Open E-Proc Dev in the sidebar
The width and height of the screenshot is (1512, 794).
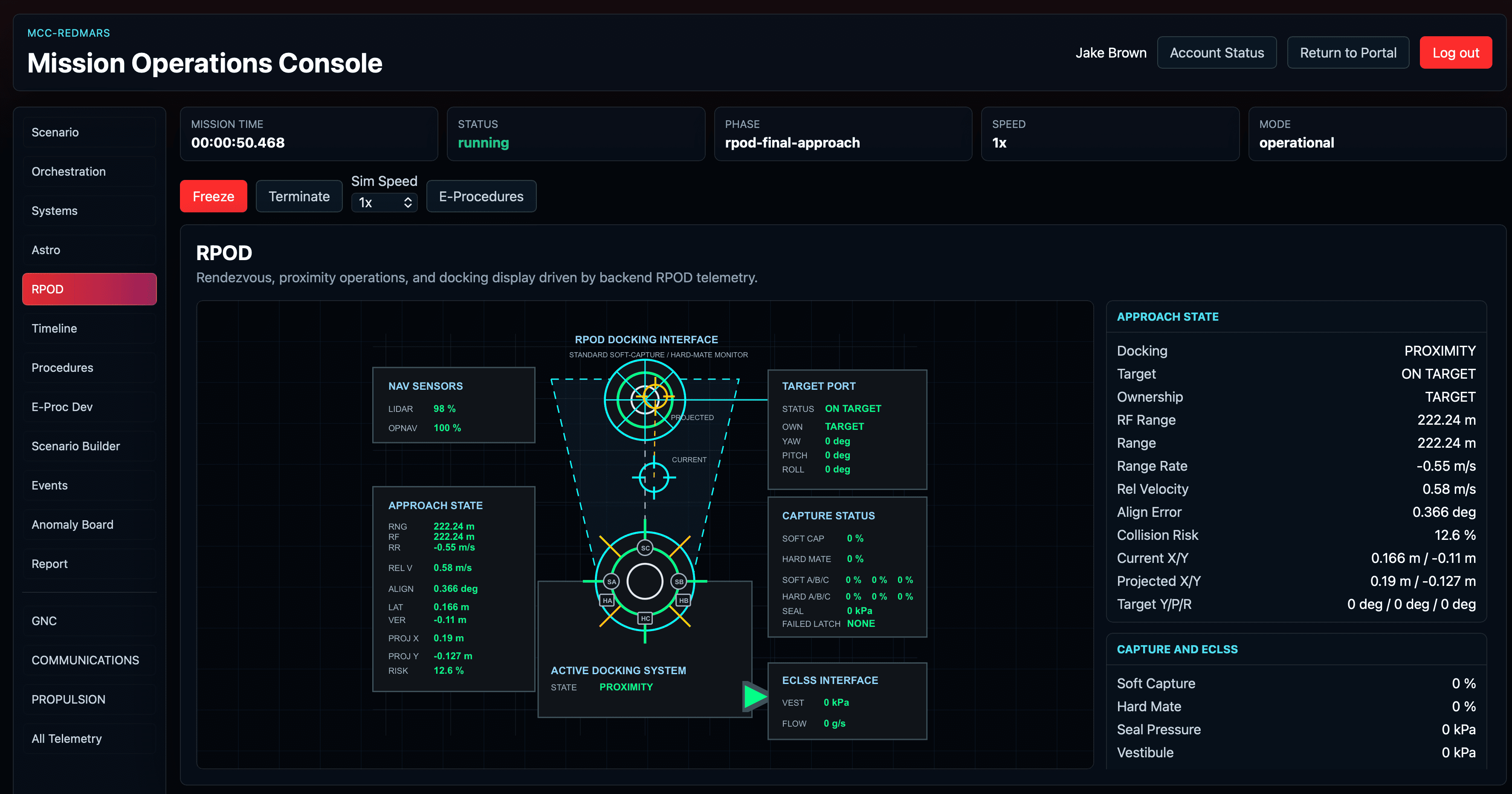pos(89,407)
